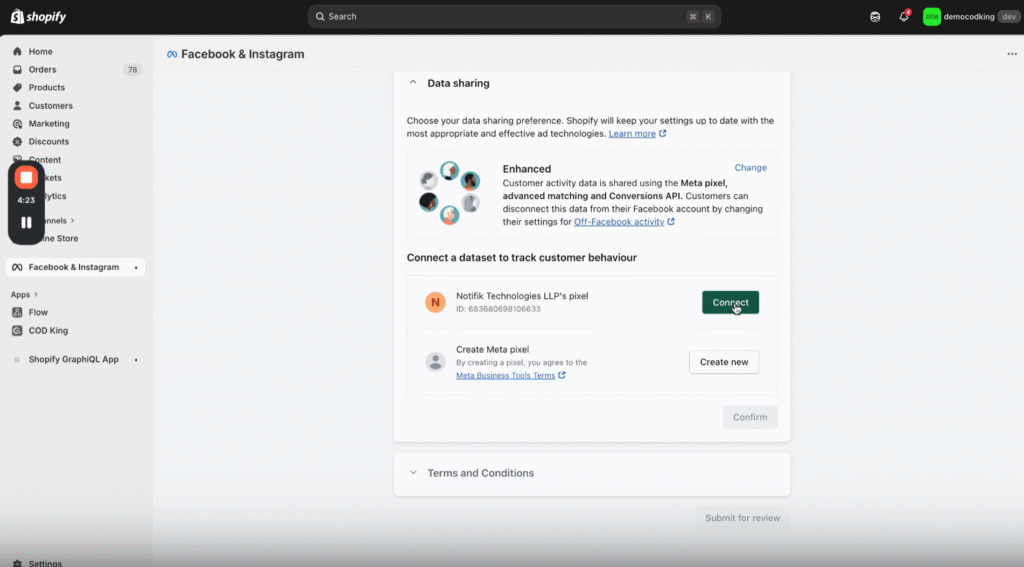Click Create new Meta pixel button
1024x567 pixels.
[723, 362]
